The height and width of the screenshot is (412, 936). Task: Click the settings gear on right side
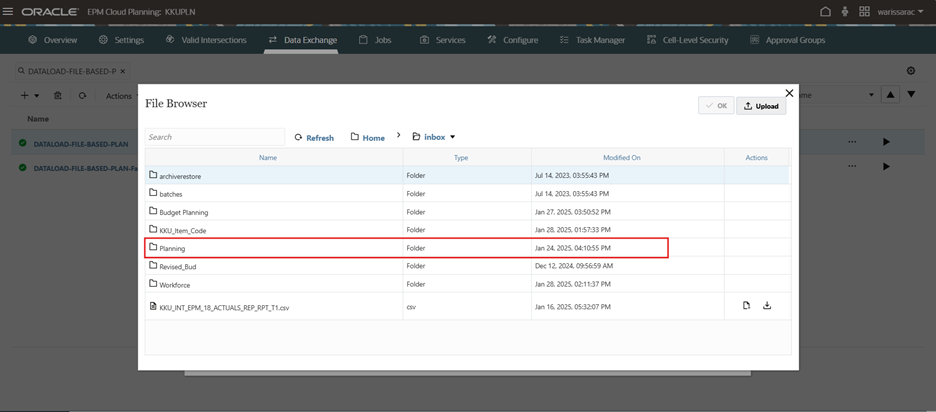pyautogui.click(x=910, y=71)
